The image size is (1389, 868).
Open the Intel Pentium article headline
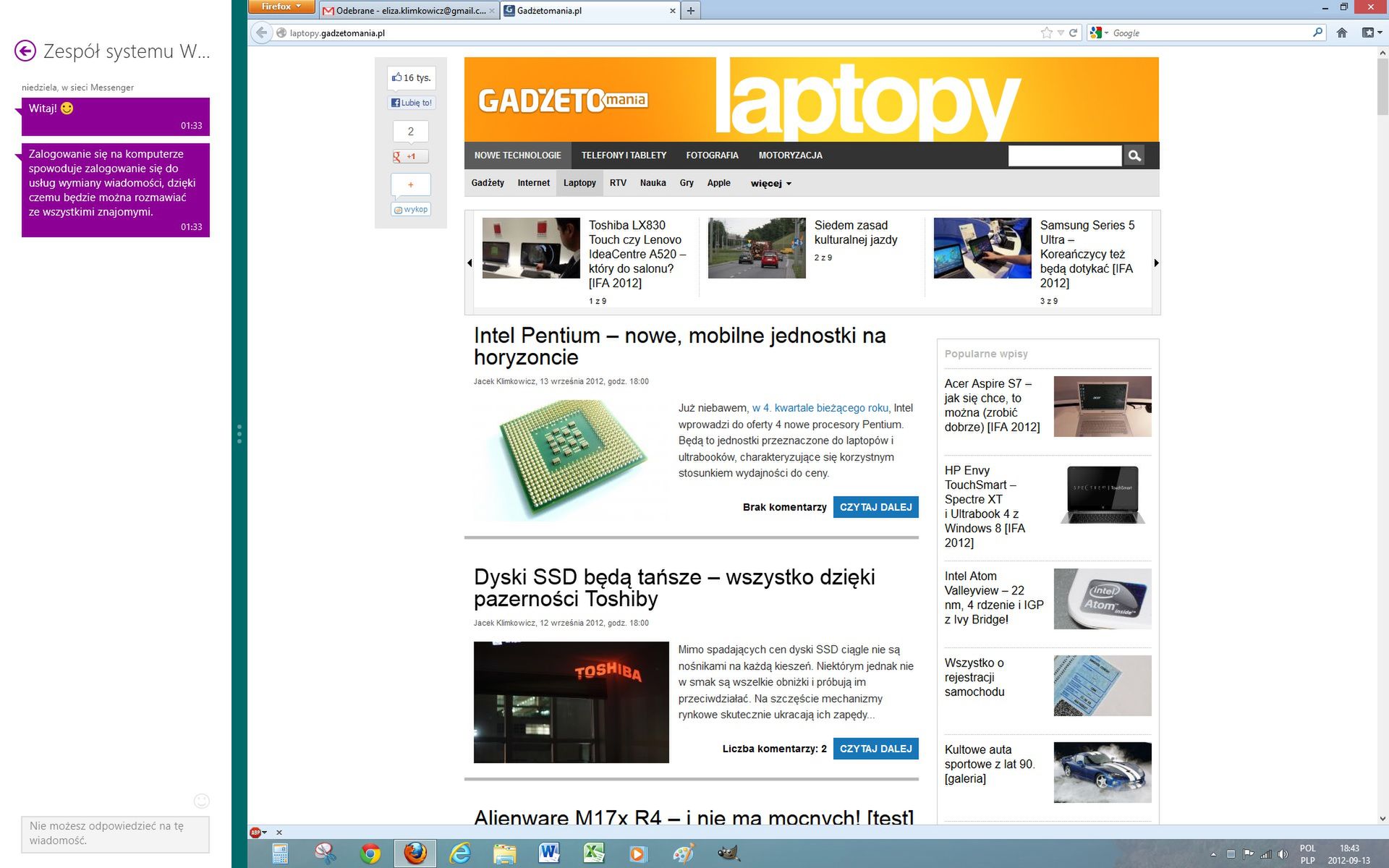[x=679, y=346]
